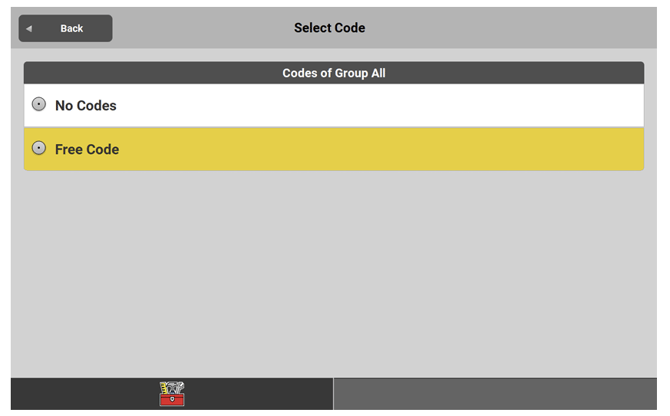
Task: Click the bottom bar right of the toolbox
Action: click(x=260, y=394)
